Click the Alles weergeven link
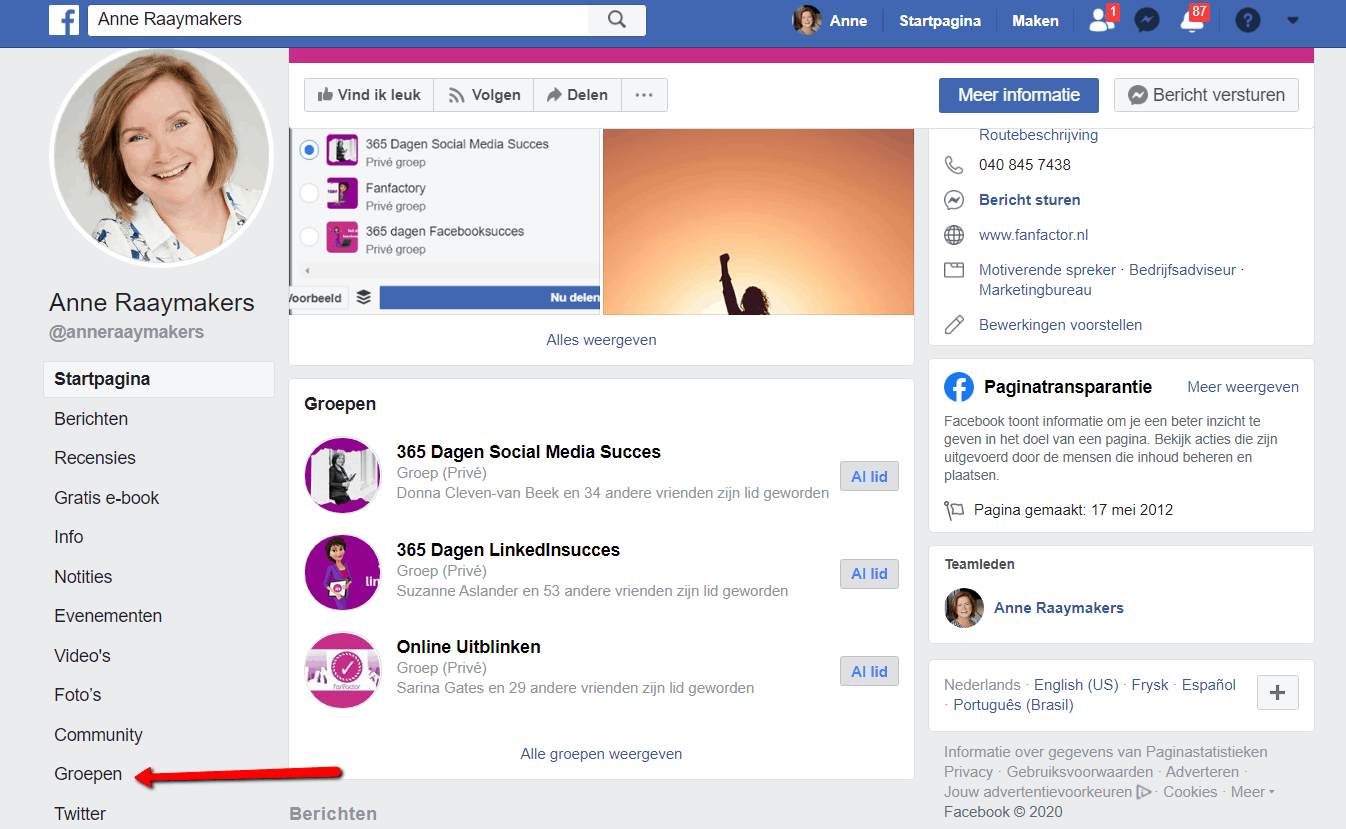The image size is (1346, 829). (601, 340)
